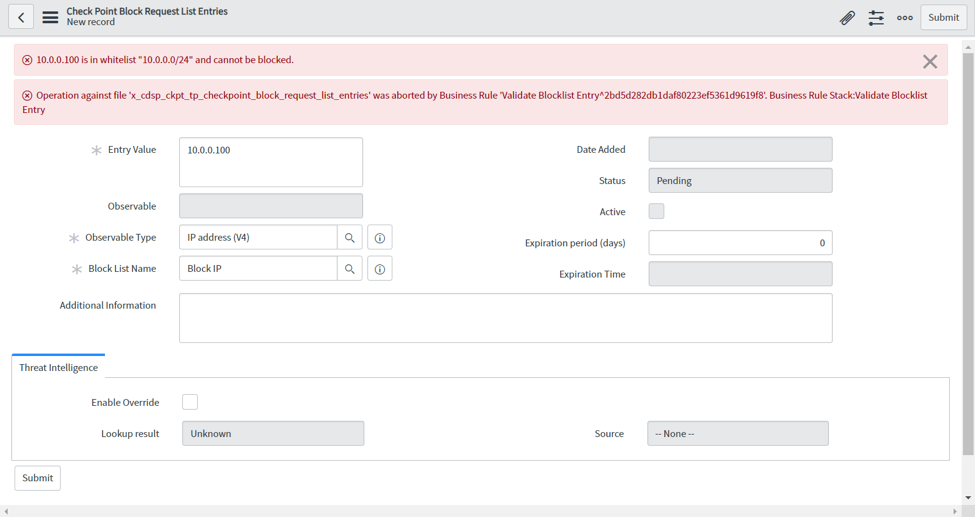975x517 pixels.
Task: Enable the Enable Override checkbox
Action: point(190,402)
